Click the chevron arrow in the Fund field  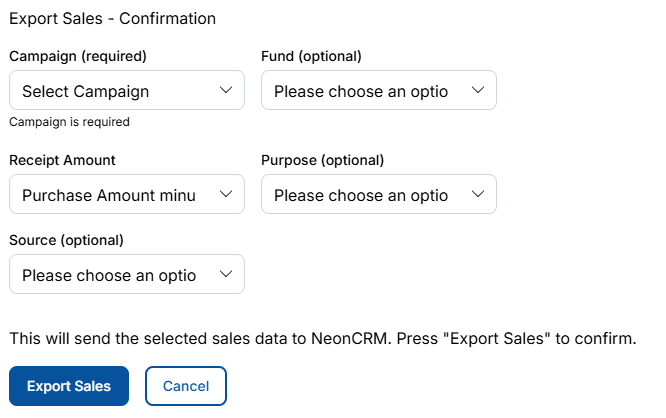pos(477,90)
